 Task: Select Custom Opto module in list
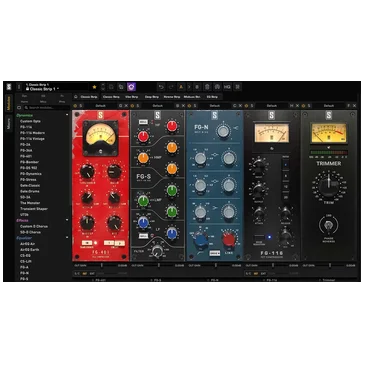(x=30, y=121)
